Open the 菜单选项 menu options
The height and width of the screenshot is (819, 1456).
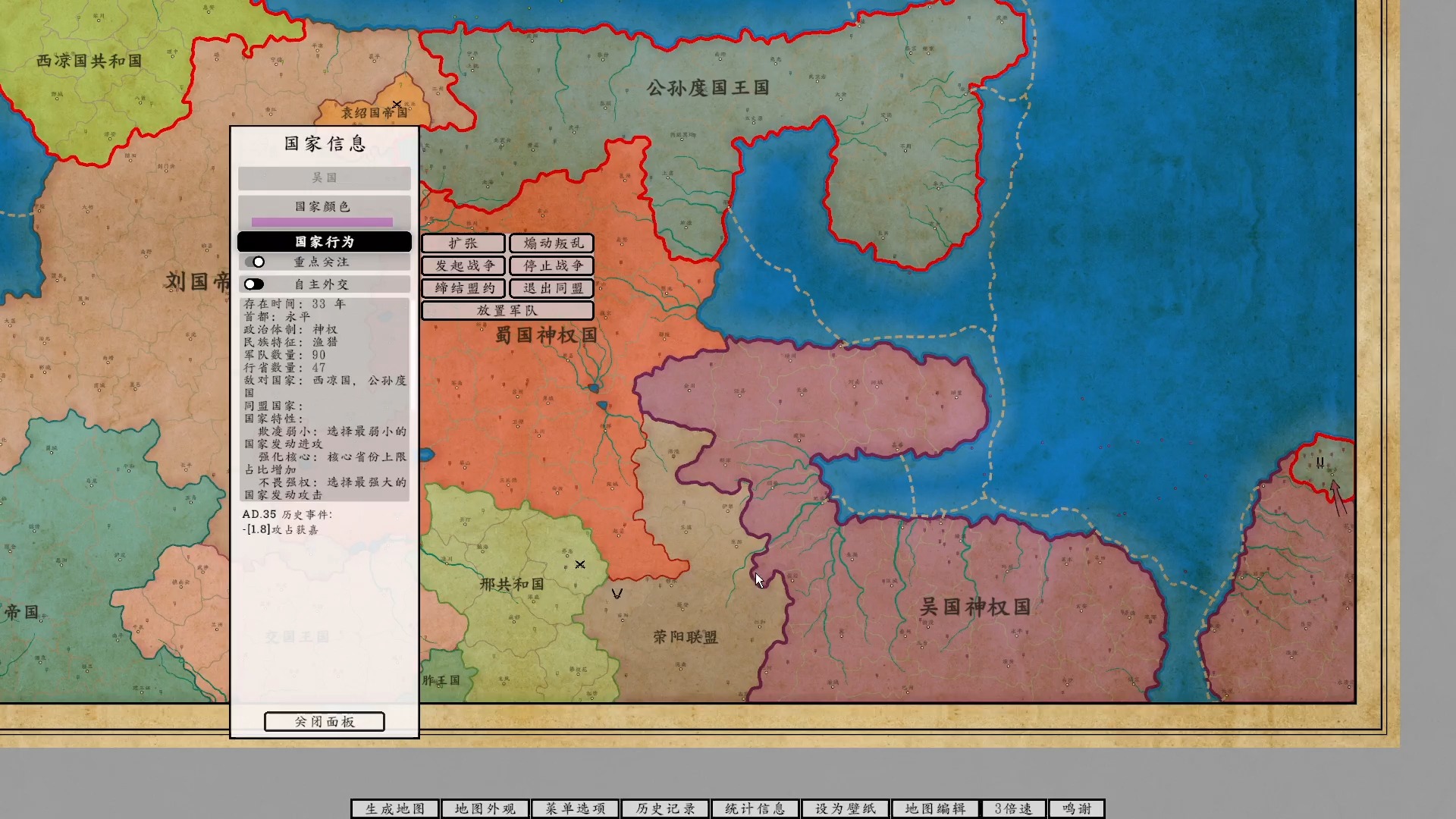point(574,809)
